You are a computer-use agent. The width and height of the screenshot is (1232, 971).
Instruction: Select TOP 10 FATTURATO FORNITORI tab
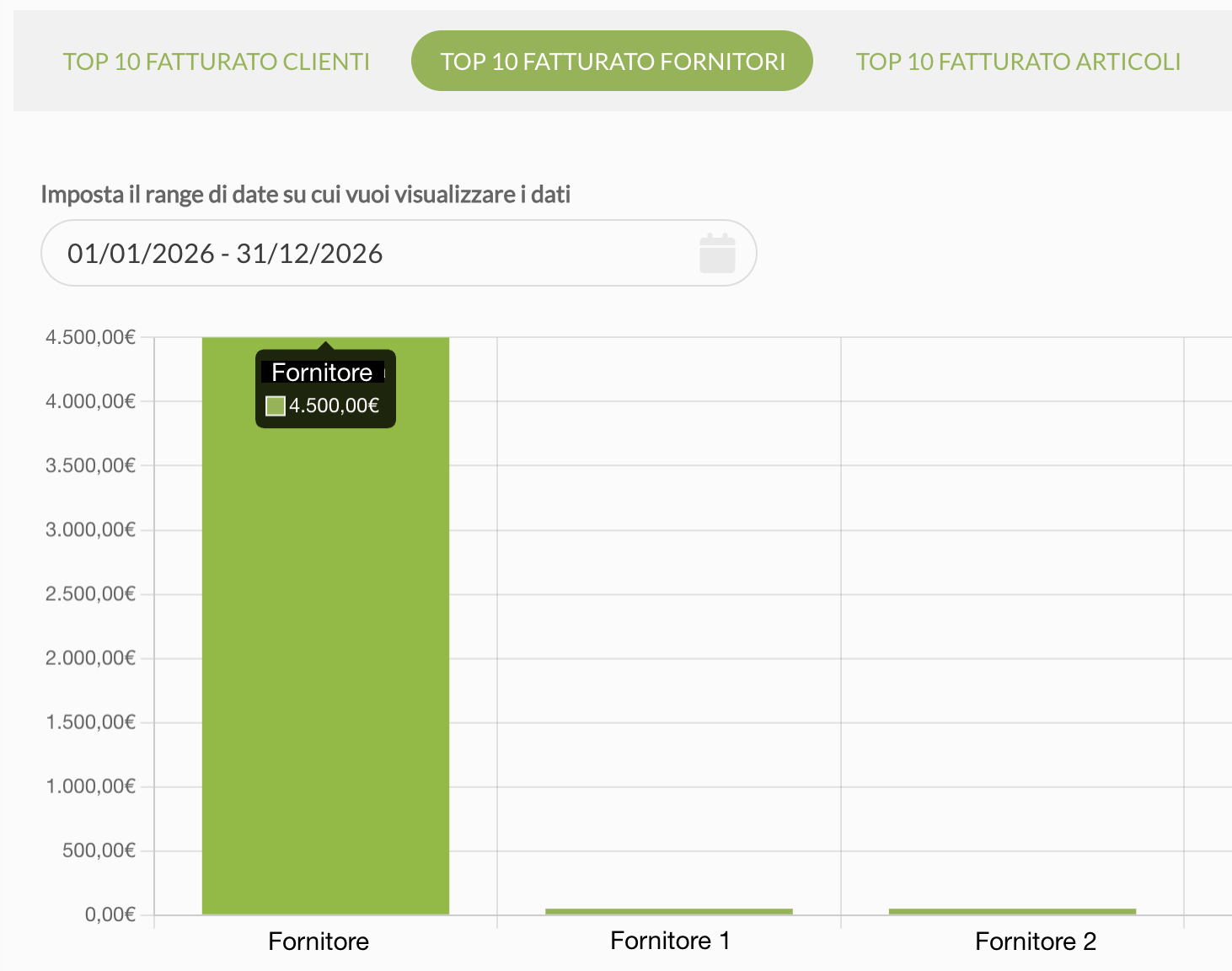click(x=612, y=61)
